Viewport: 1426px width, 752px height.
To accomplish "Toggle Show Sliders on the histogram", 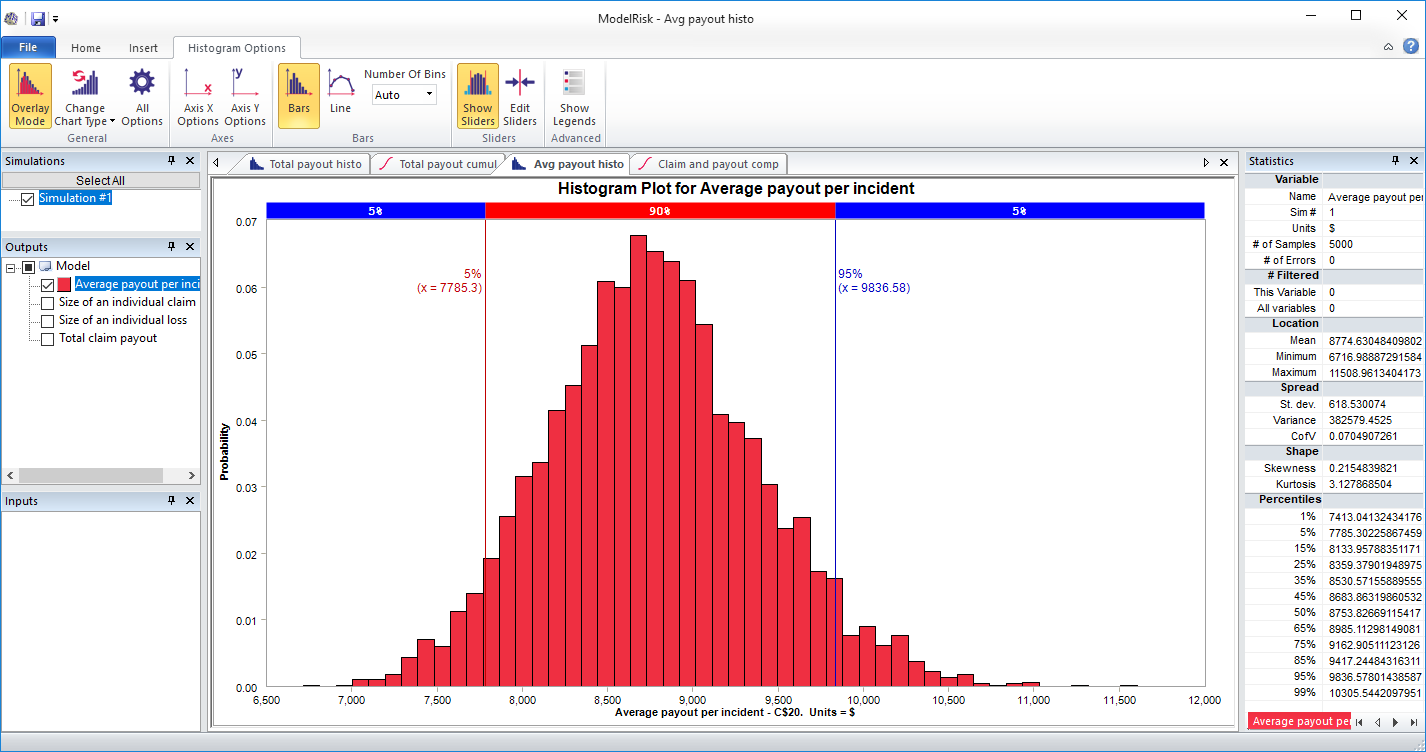I will pos(477,96).
